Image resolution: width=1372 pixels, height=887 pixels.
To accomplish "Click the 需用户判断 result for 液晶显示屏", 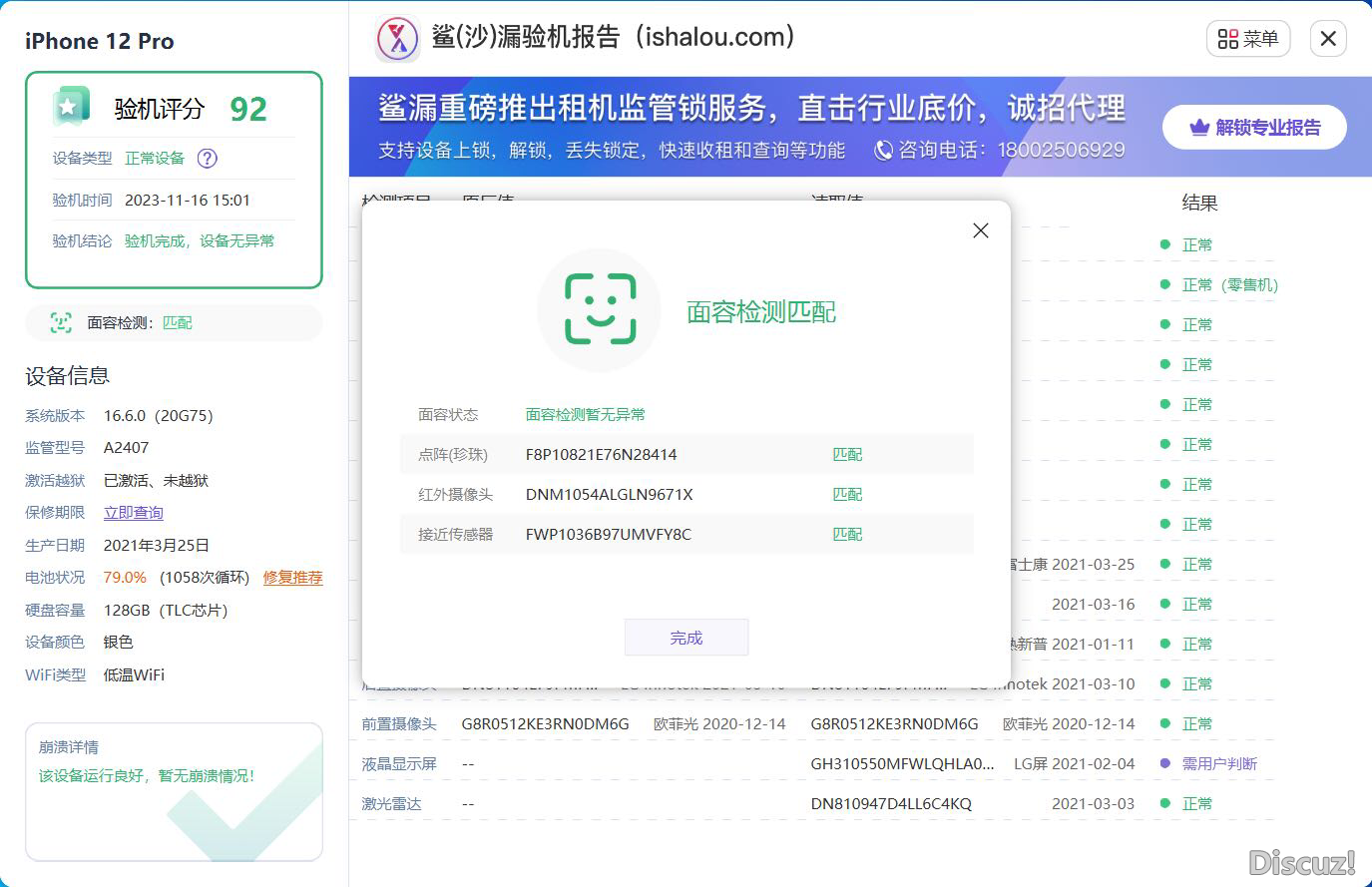I will pyautogui.click(x=1219, y=763).
